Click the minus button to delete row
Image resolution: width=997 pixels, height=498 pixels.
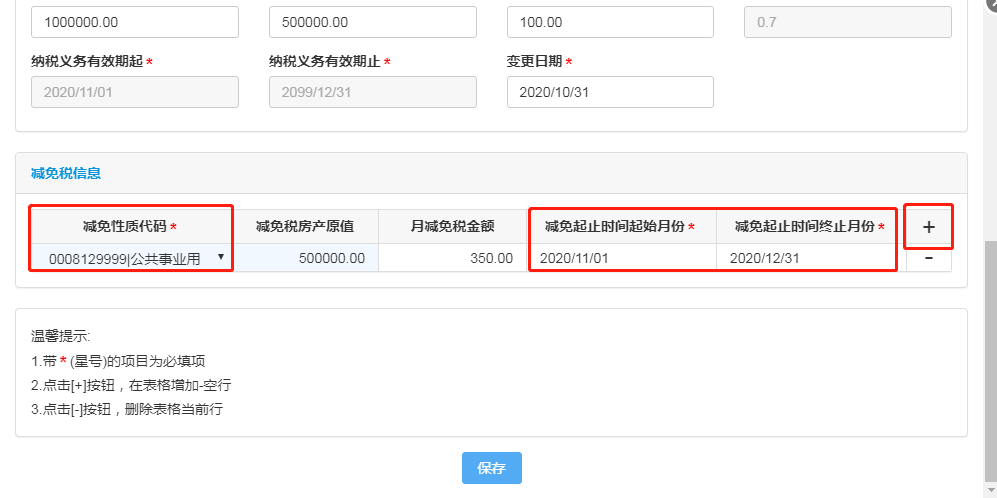928,258
